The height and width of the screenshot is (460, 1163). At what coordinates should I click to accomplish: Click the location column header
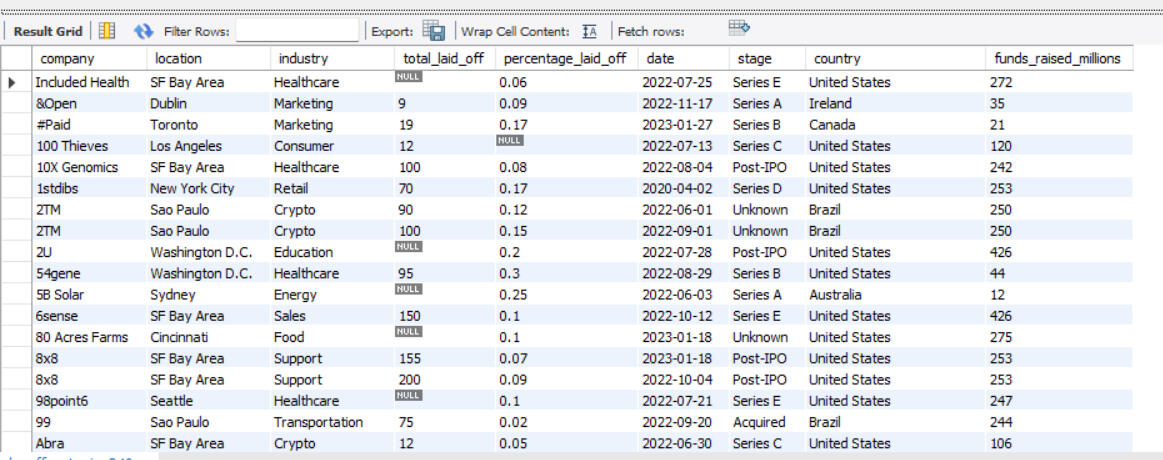point(177,59)
